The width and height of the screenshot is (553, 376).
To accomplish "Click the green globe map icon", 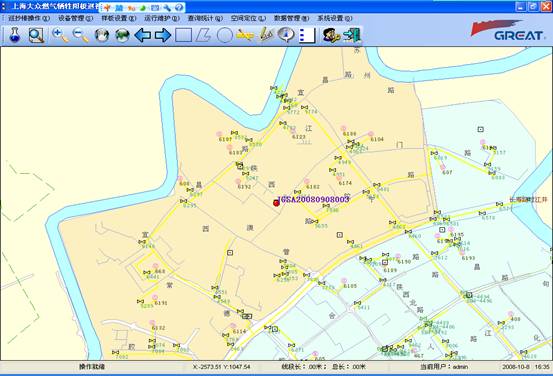I will 122,35.
